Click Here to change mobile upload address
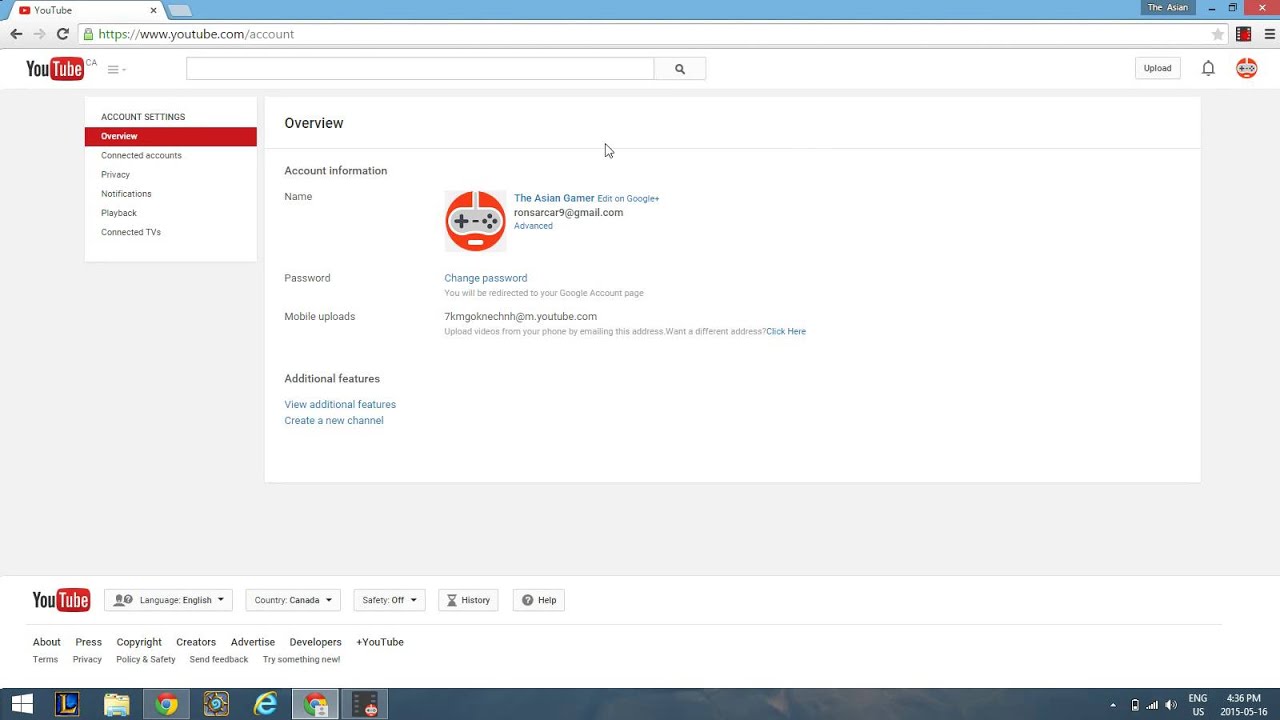The width and height of the screenshot is (1280, 720). [x=786, y=331]
